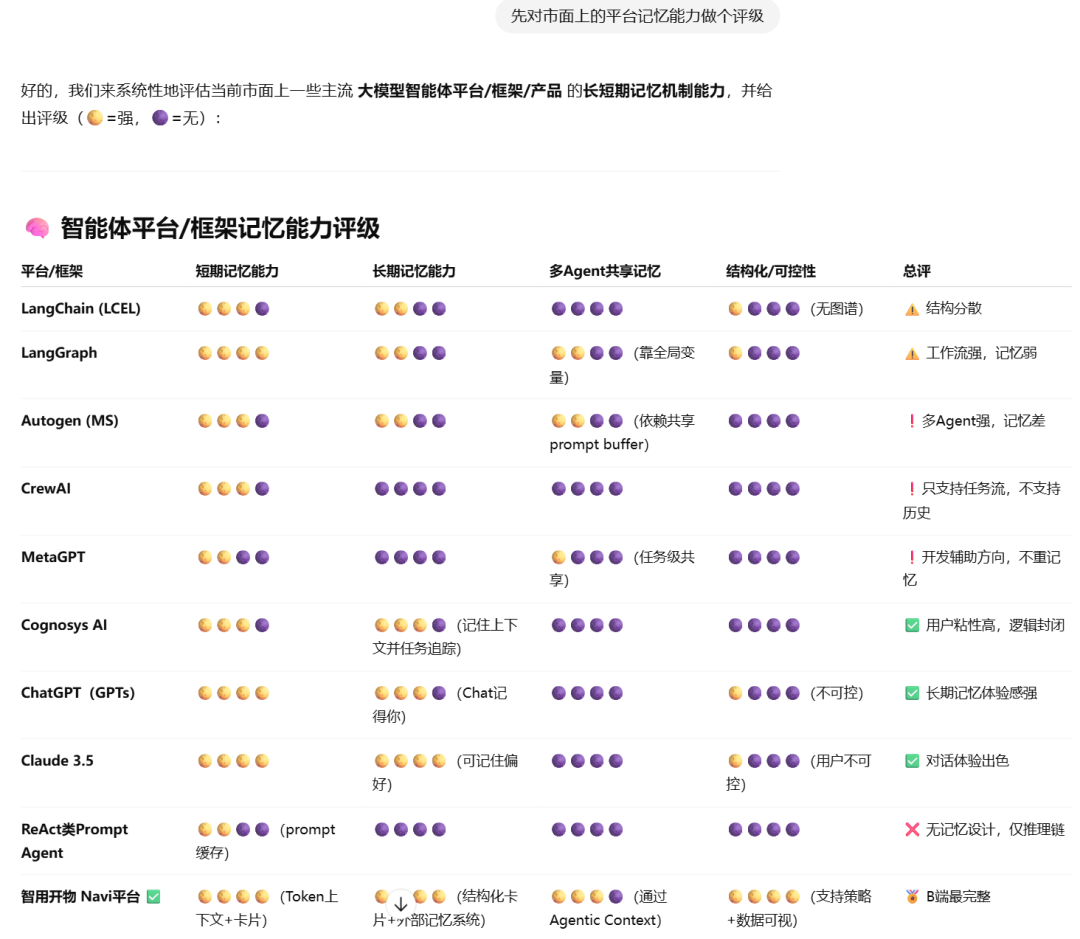Select the MetaGPT row name
The image size is (1080, 939).
(x=53, y=557)
